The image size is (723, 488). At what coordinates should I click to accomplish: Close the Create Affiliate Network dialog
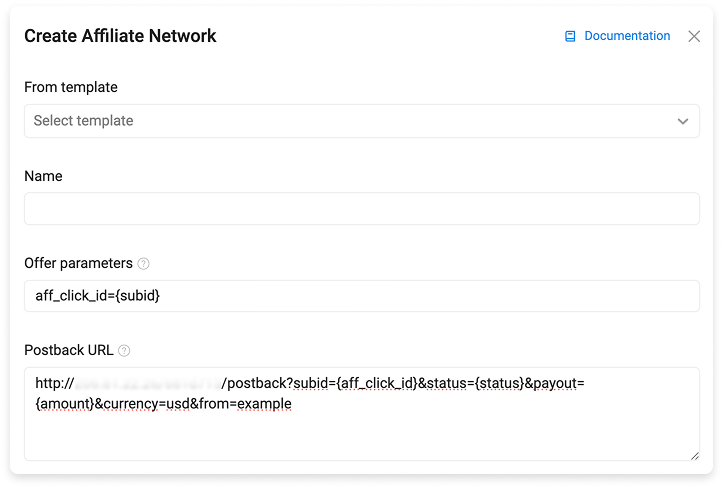(694, 36)
